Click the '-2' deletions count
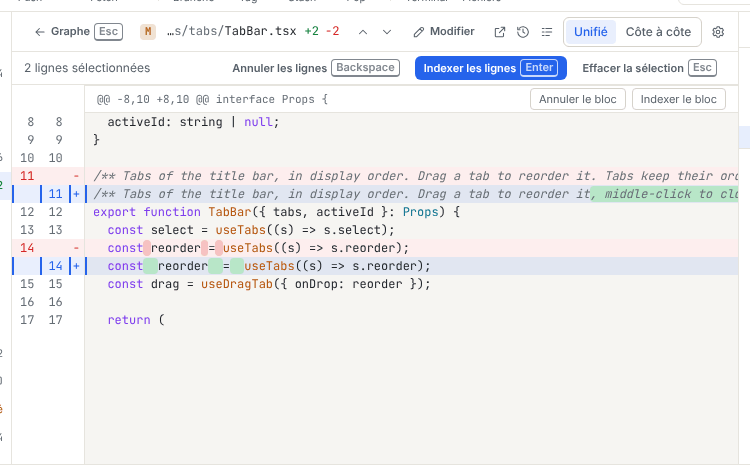 (332, 32)
